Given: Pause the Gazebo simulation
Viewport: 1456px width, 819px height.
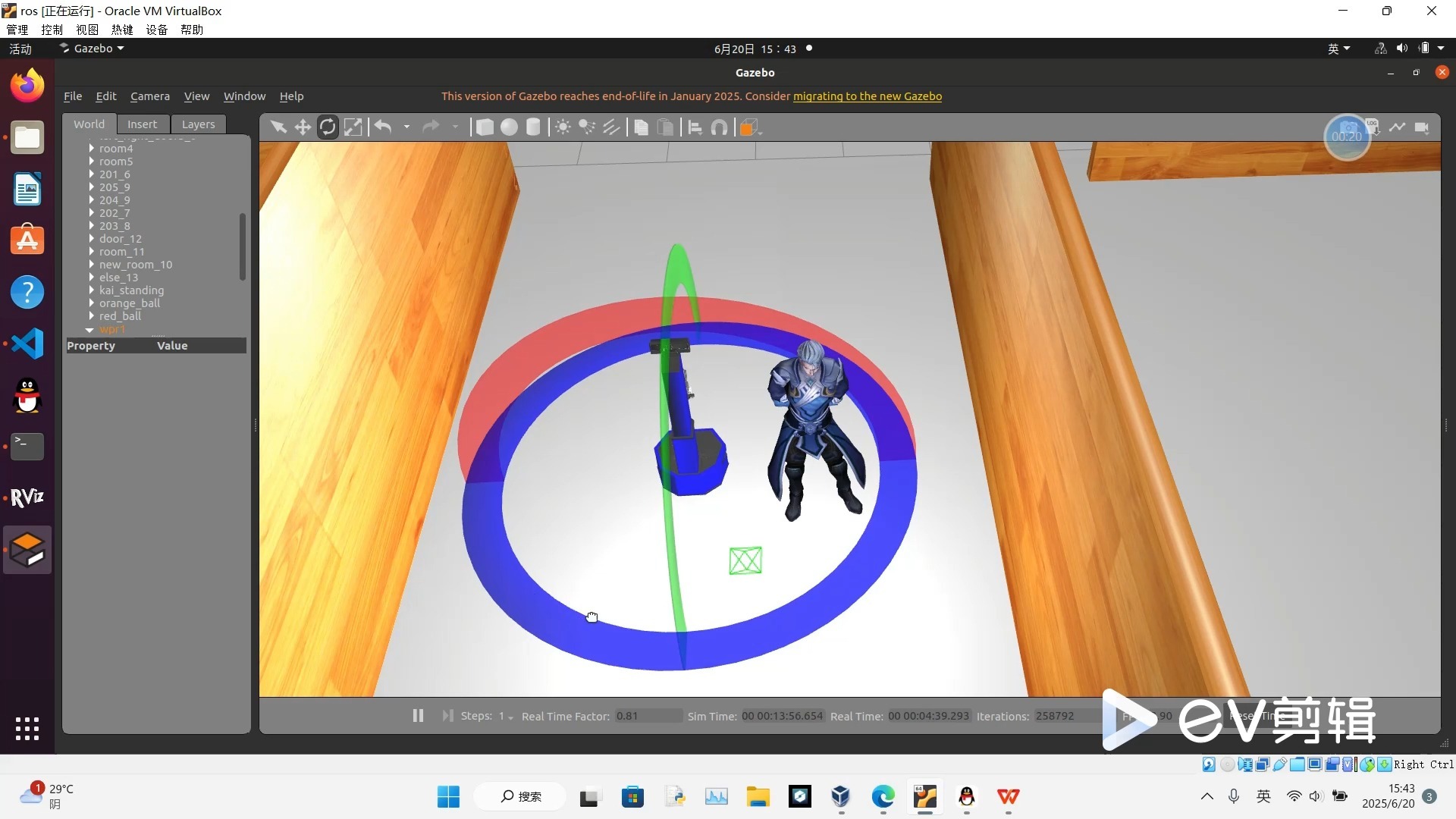Looking at the screenshot, I should click(418, 716).
